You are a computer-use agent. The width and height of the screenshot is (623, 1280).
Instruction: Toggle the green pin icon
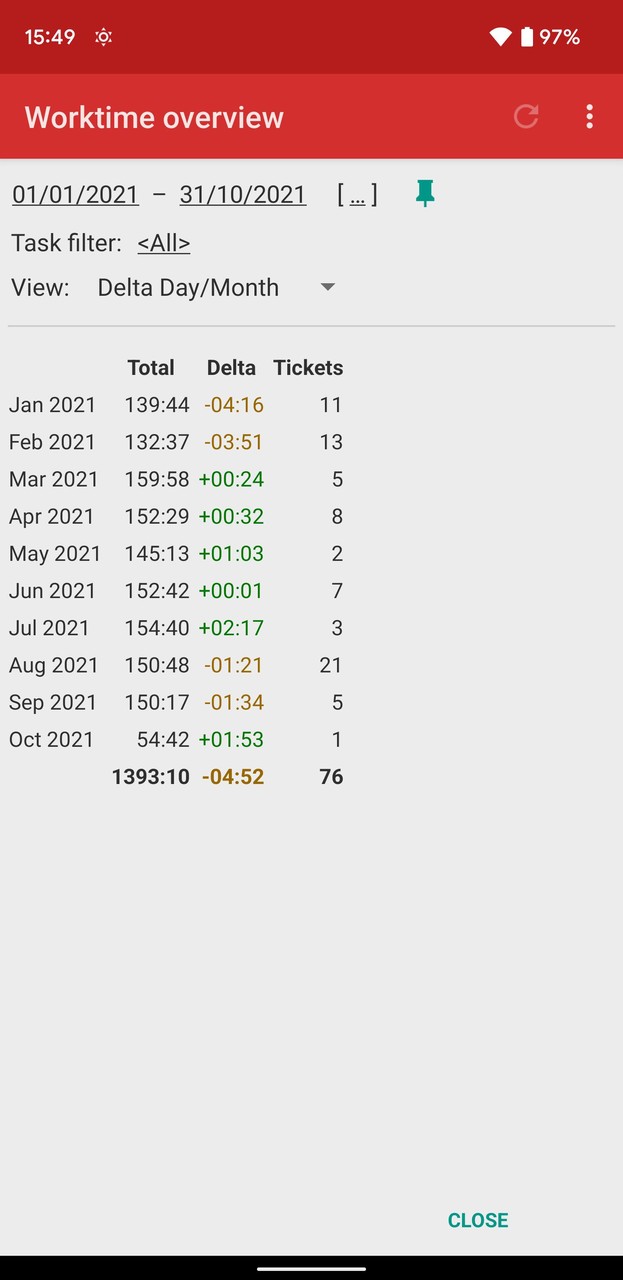[425, 193]
